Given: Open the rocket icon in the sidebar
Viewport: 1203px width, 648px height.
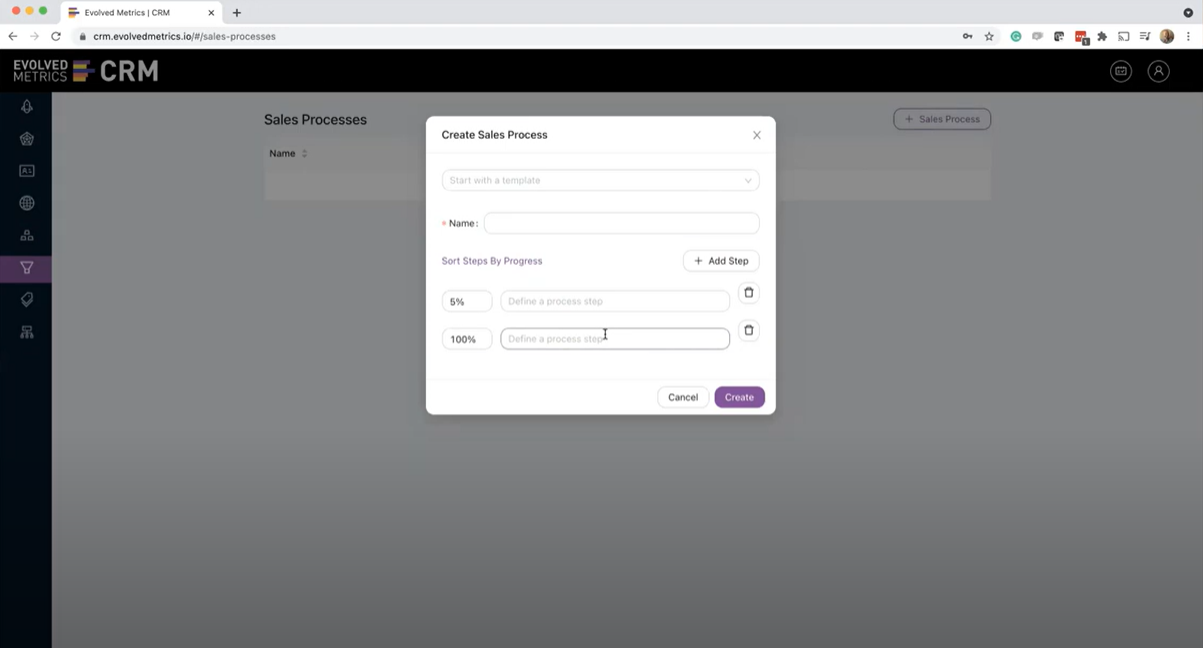Looking at the screenshot, I should (26, 106).
